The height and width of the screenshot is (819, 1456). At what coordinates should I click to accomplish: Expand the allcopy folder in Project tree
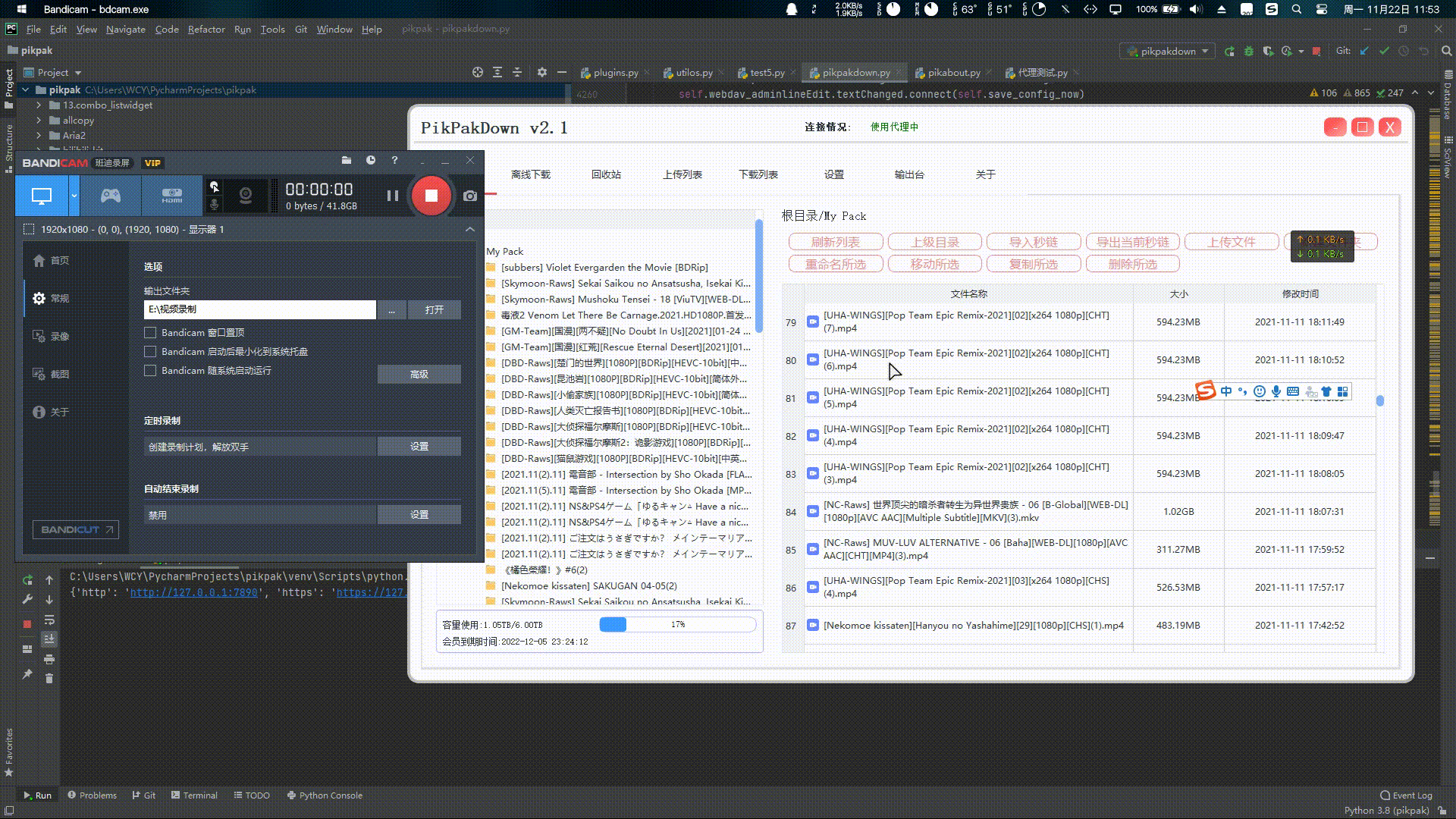point(39,120)
